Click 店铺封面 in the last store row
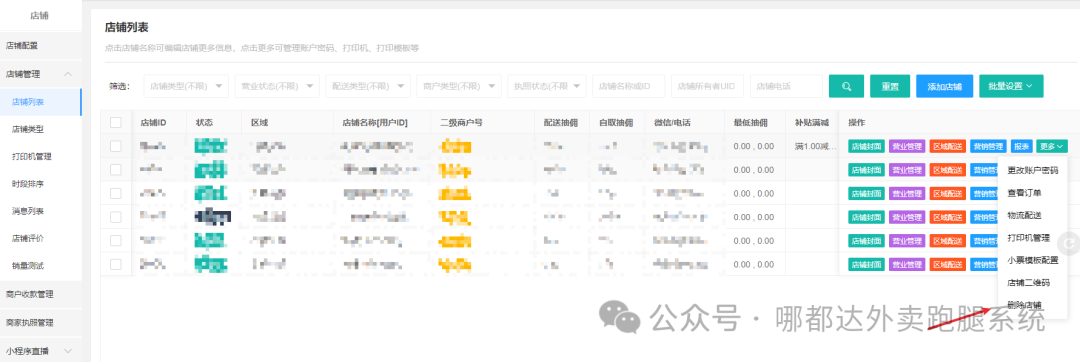1080x362 pixels. [866, 264]
